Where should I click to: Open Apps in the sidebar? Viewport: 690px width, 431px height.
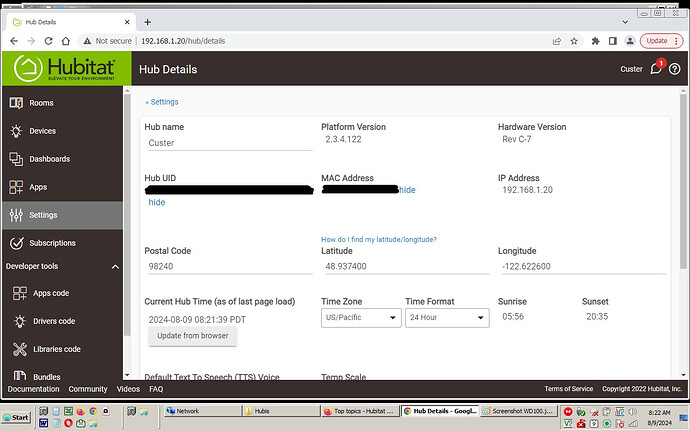coord(62,187)
